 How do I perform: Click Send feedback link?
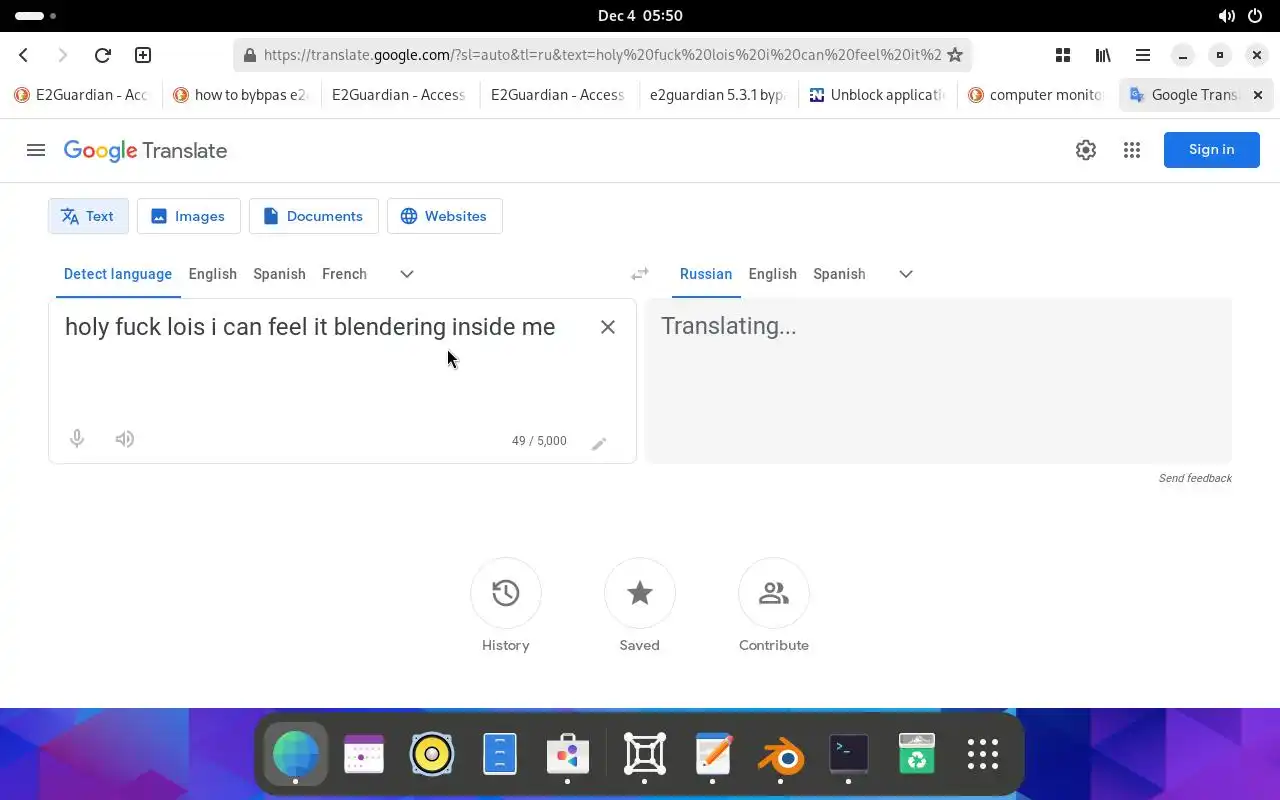pyautogui.click(x=1195, y=478)
